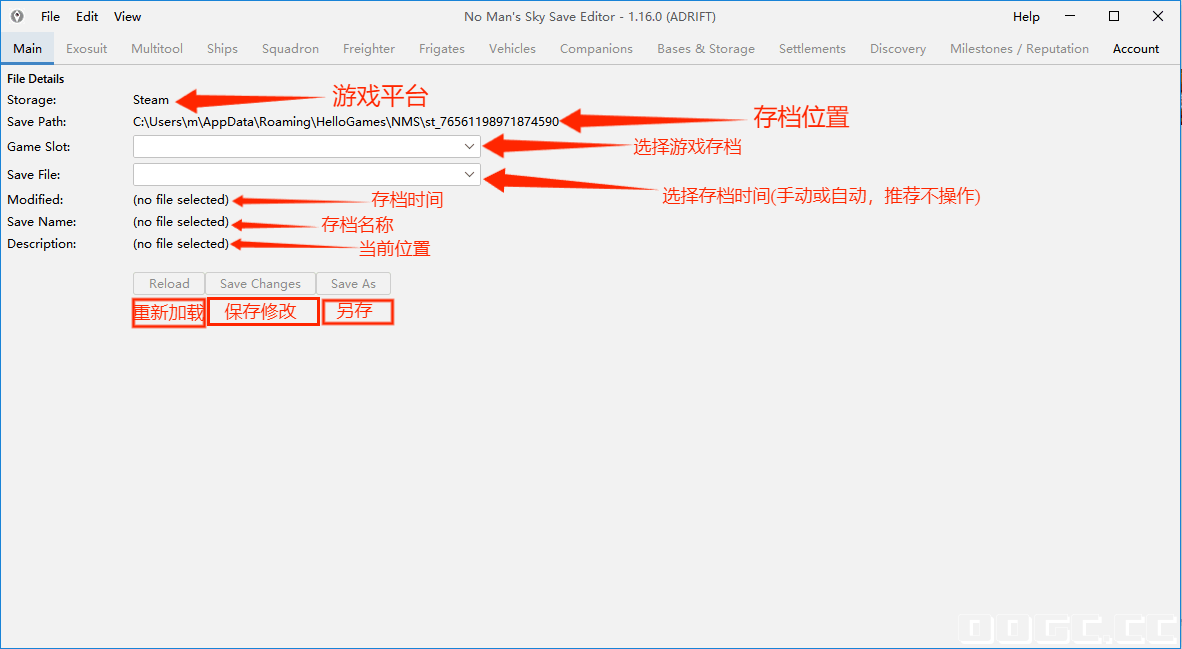The image size is (1182, 649).
Task: Switch to the Multitool tab
Action: point(157,49)
